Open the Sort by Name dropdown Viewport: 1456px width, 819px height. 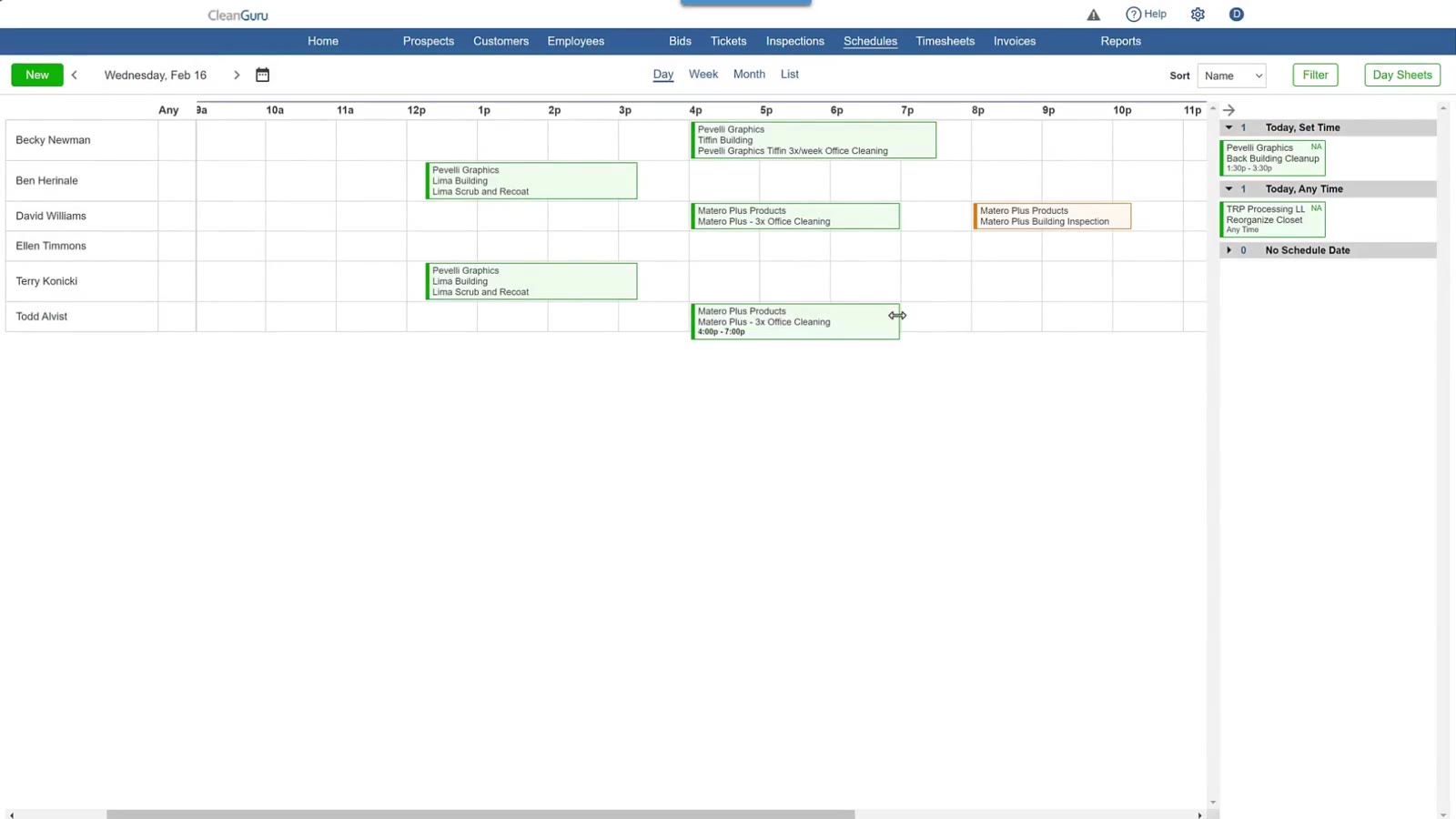[1232, 76]
